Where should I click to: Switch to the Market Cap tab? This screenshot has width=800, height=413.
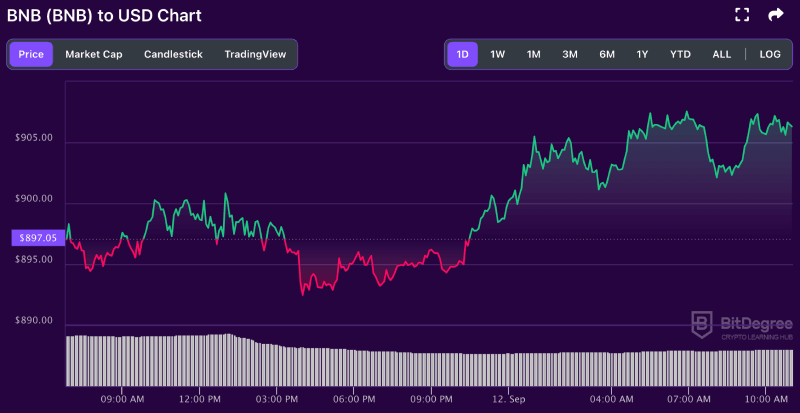tap(94, 54)
